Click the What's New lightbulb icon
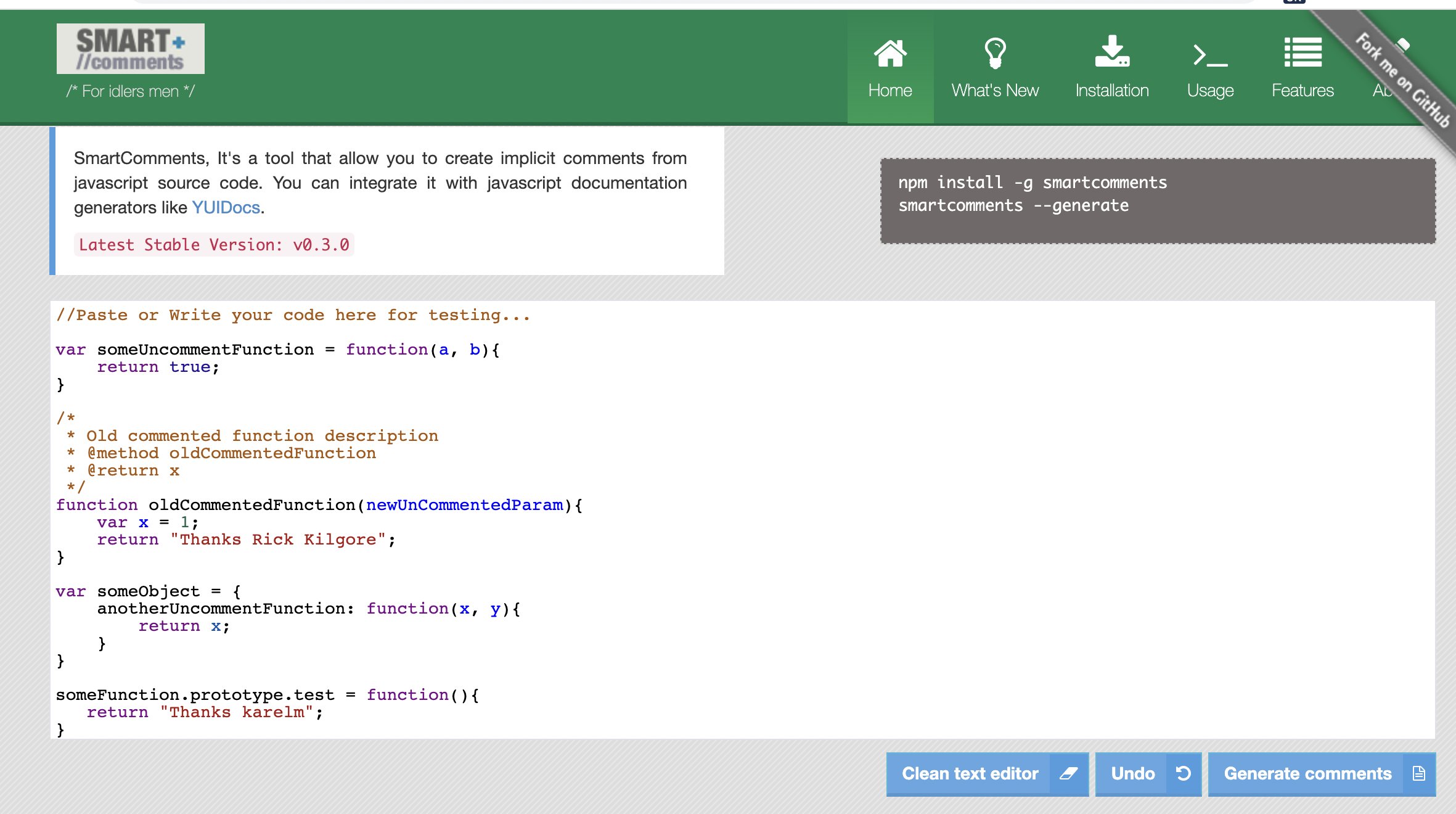 click(994, 53)
